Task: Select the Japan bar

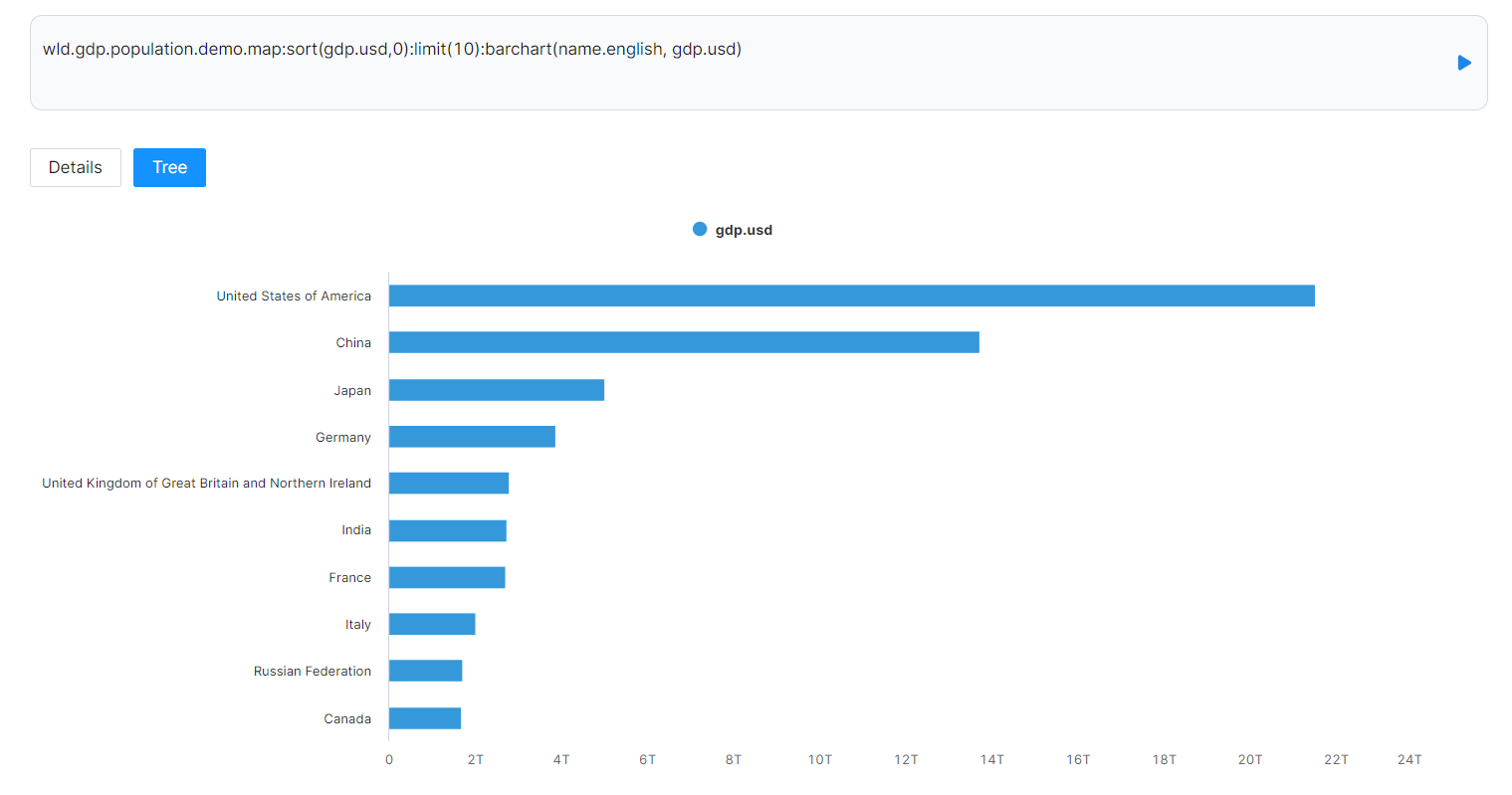Action: pos(497,390)
